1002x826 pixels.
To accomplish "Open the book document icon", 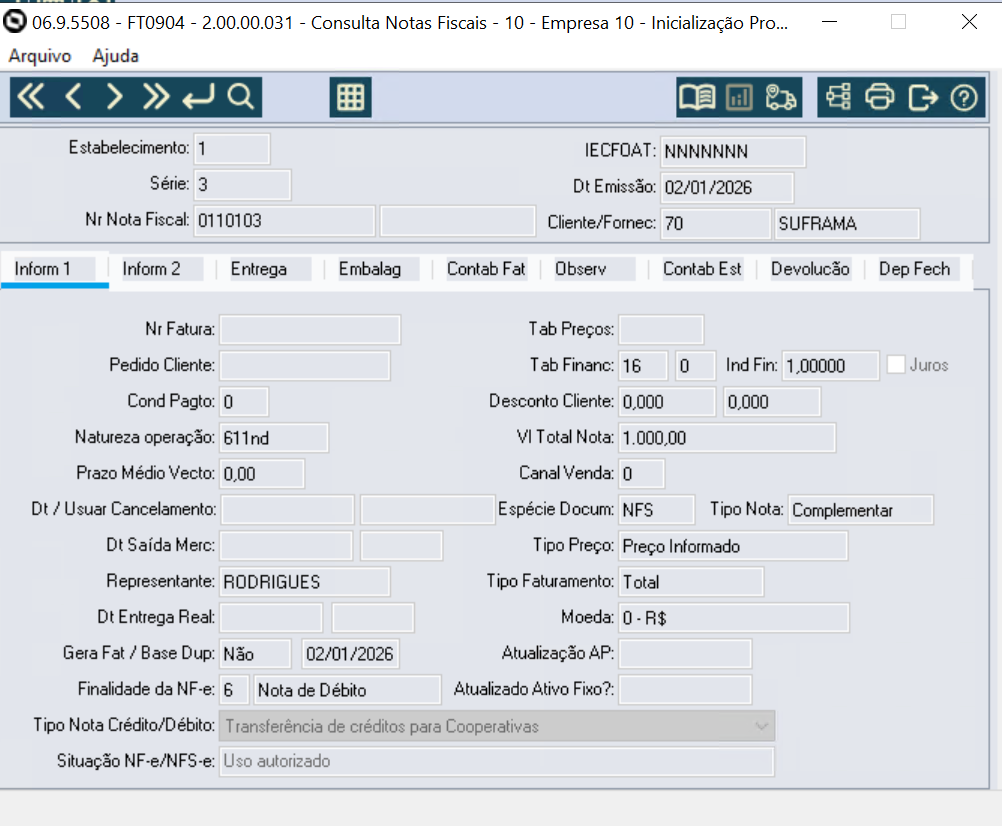I will [x=697, y=97].
